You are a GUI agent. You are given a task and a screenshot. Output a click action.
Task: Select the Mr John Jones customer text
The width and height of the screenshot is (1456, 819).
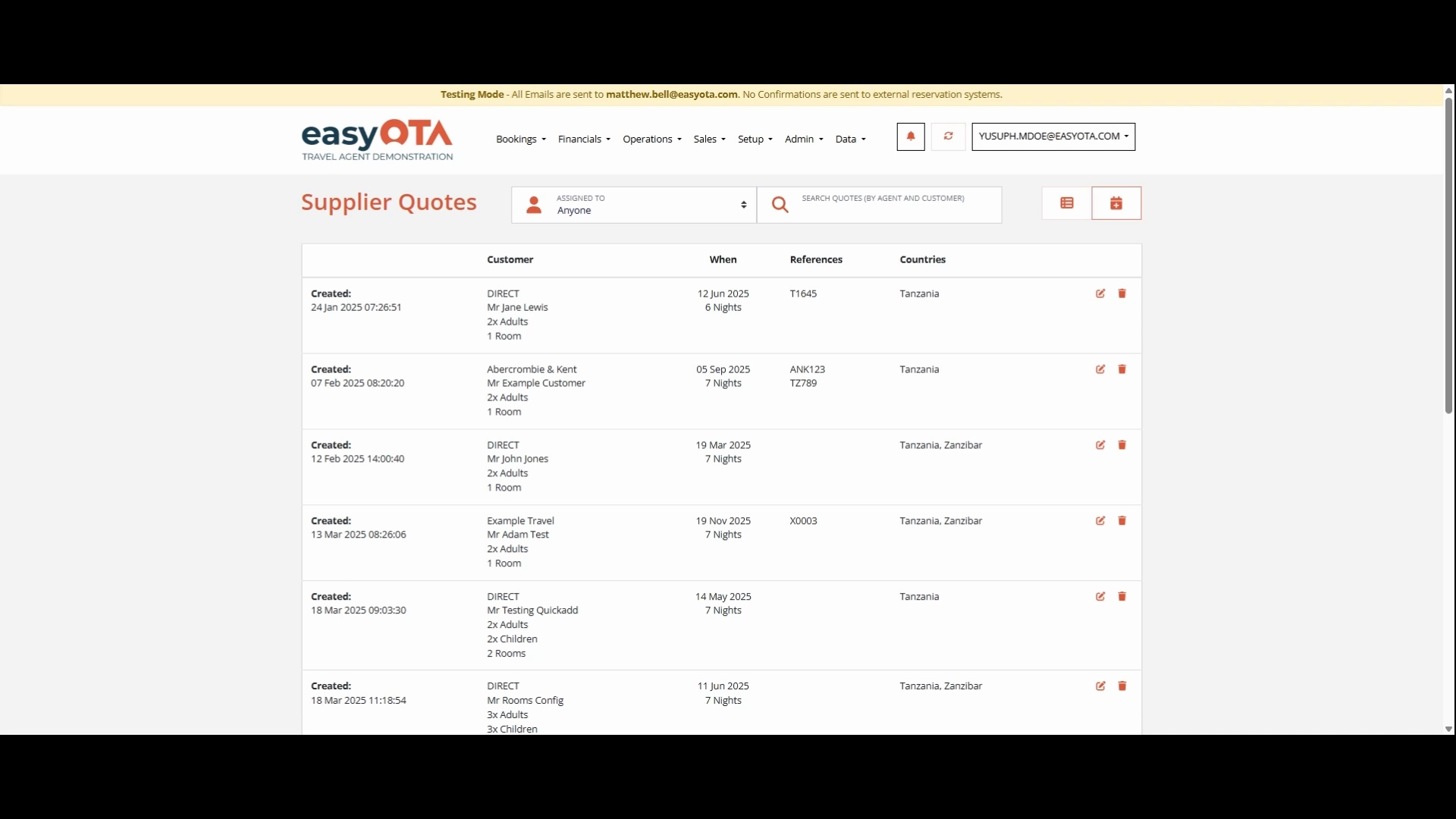point(517,459)
